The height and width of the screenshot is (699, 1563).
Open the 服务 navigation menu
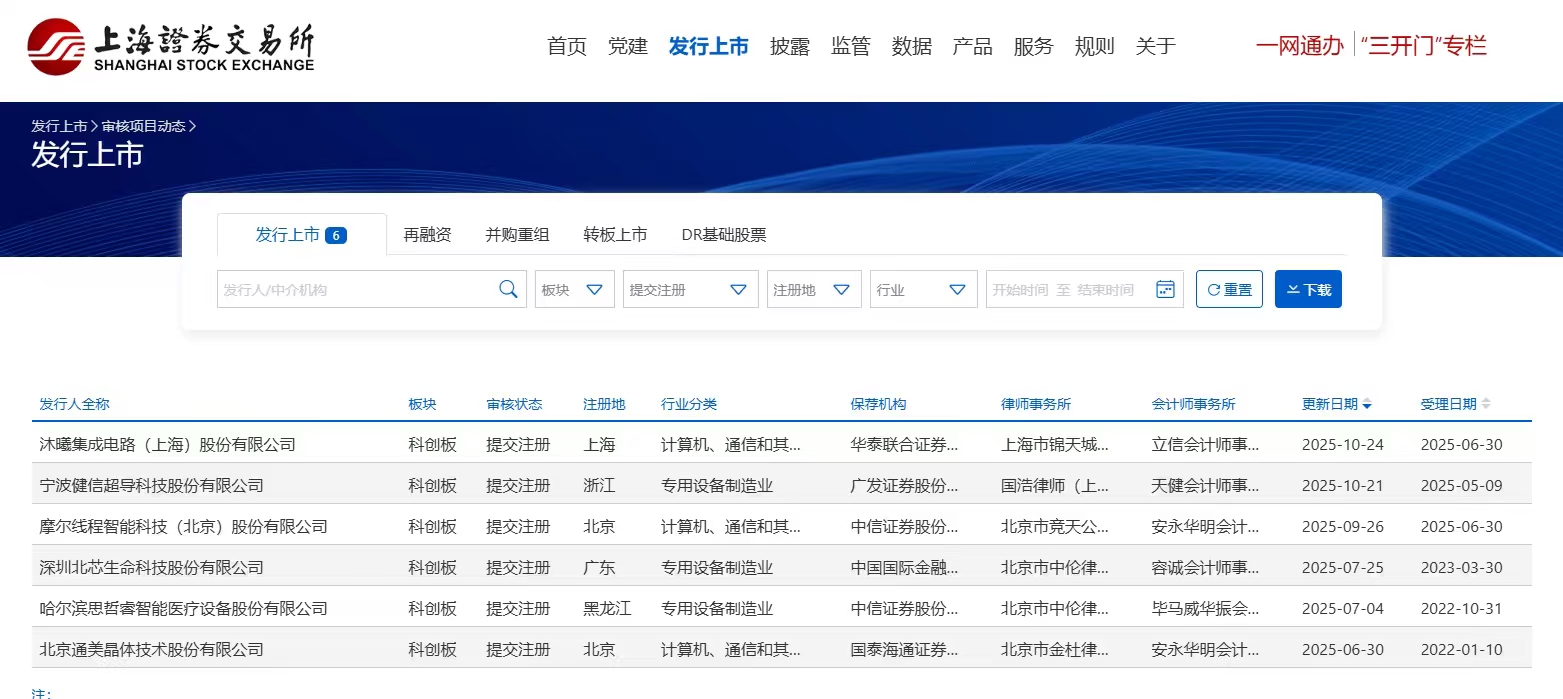1034,46
